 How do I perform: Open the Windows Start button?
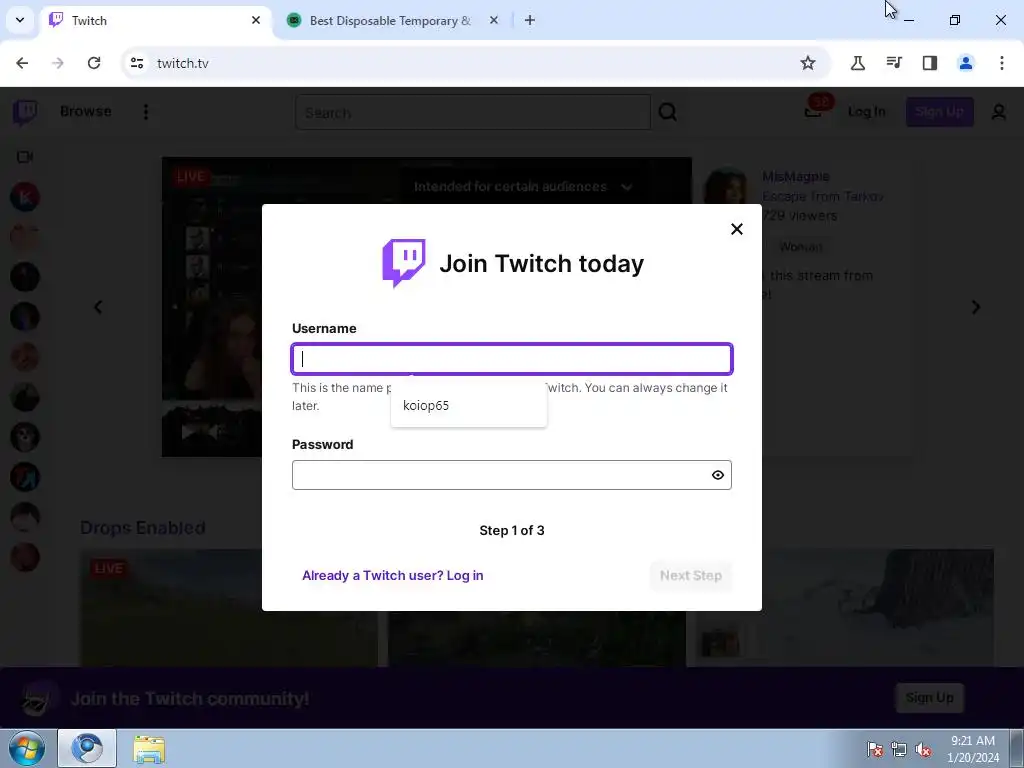tap(26, 748)
